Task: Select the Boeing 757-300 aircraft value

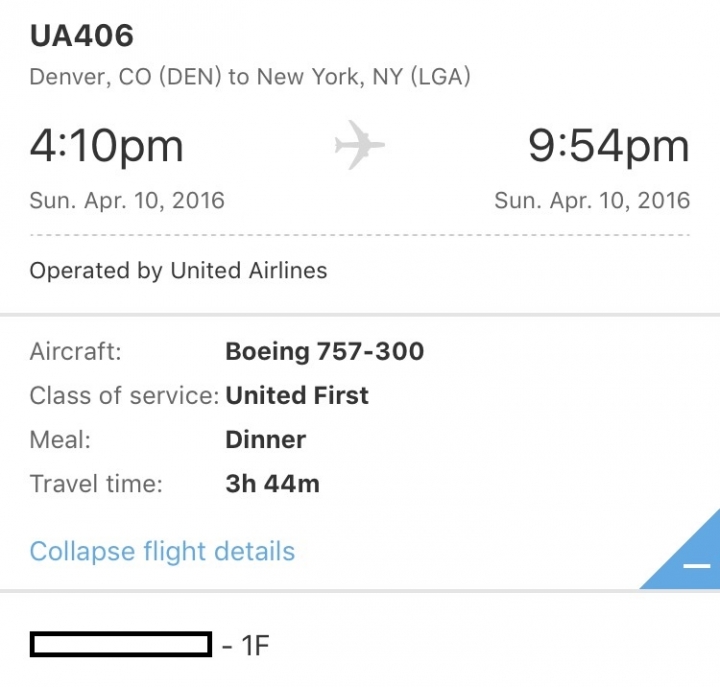Action: point(325,352)
